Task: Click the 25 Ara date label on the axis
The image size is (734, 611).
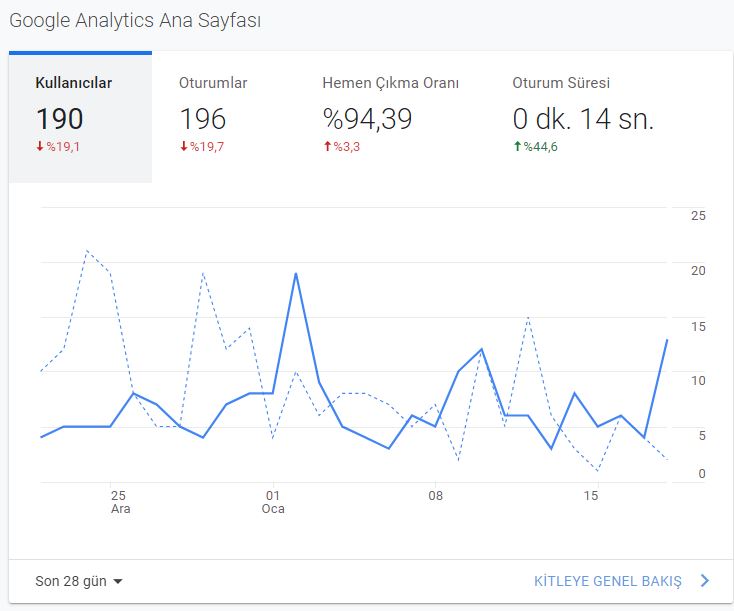Action: click(x=120, y=502)
